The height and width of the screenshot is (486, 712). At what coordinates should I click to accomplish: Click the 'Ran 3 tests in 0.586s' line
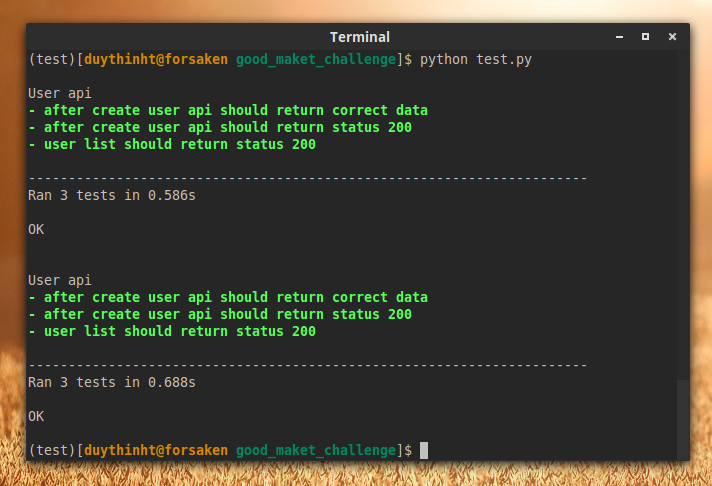pyautogui.click(x=111, y=195)
